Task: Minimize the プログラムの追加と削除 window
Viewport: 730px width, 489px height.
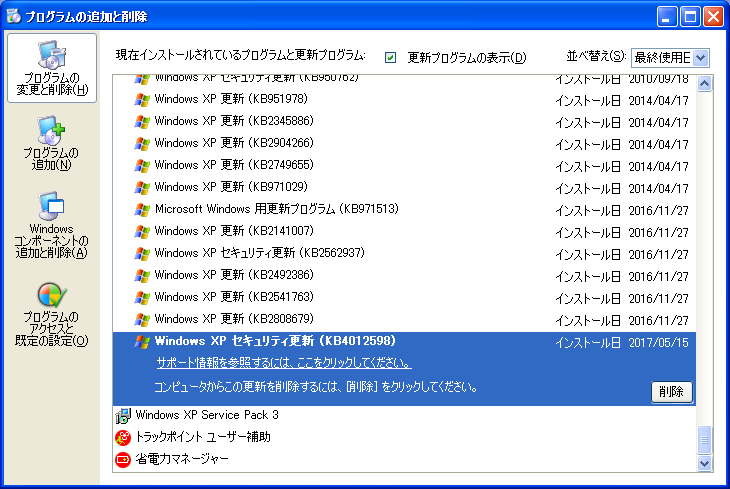Action: 667,17
